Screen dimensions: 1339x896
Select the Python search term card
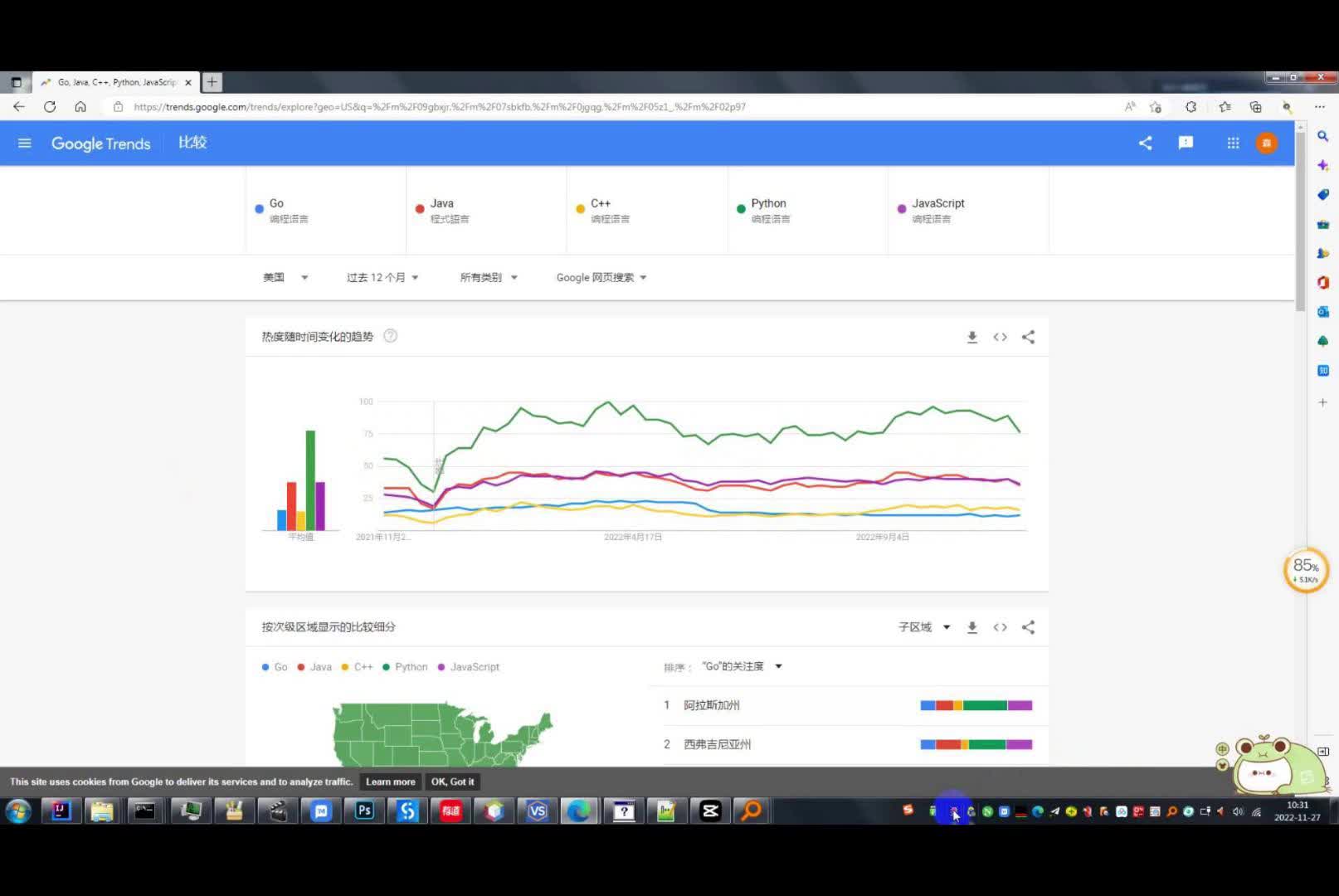pyautogui.click(x=808, y=210)
